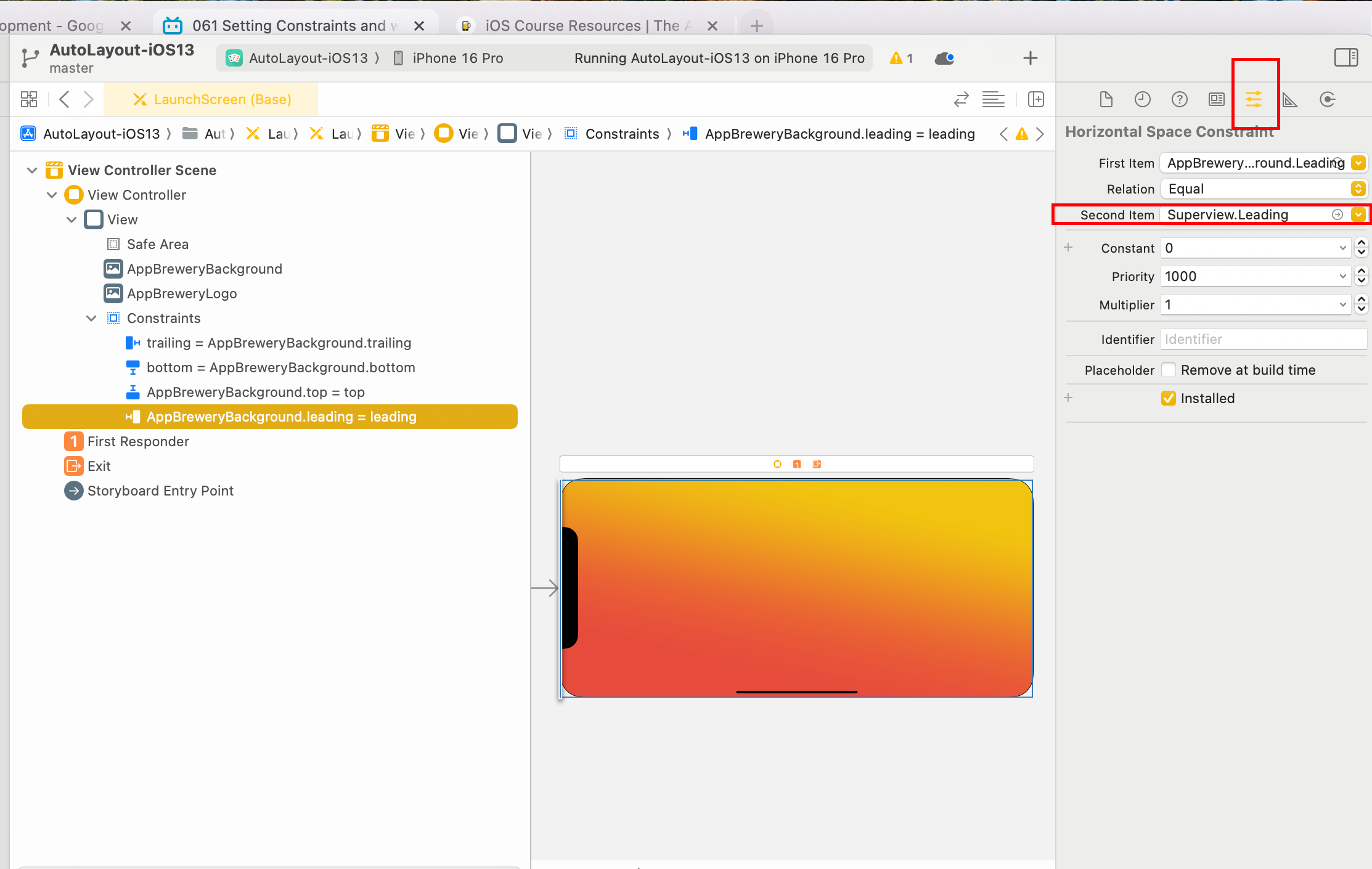
Task: Open the Second Item dropdown
Action: [x=1358, y=214]
